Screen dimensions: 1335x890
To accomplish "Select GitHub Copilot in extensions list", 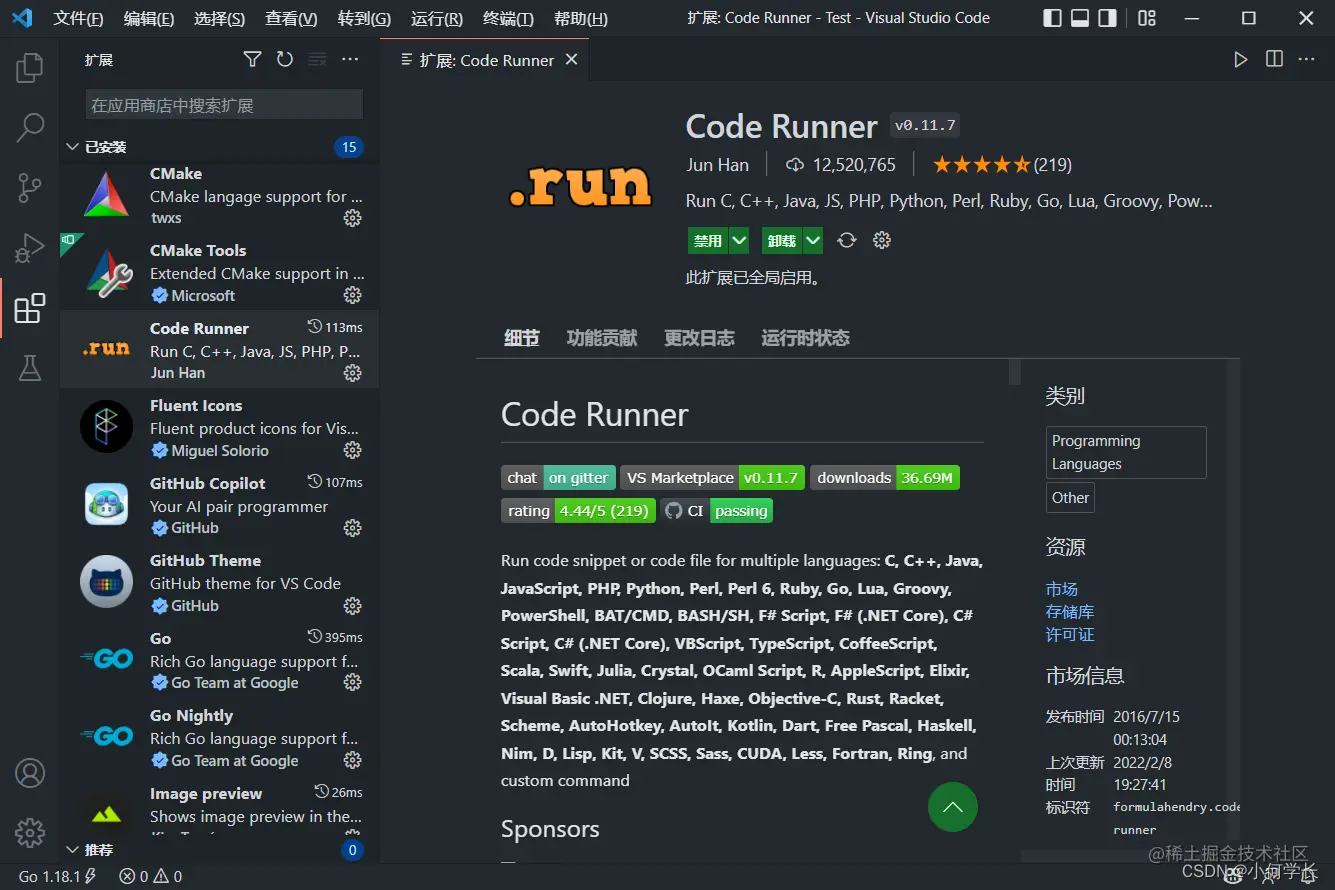I will (x=219, y=505).
